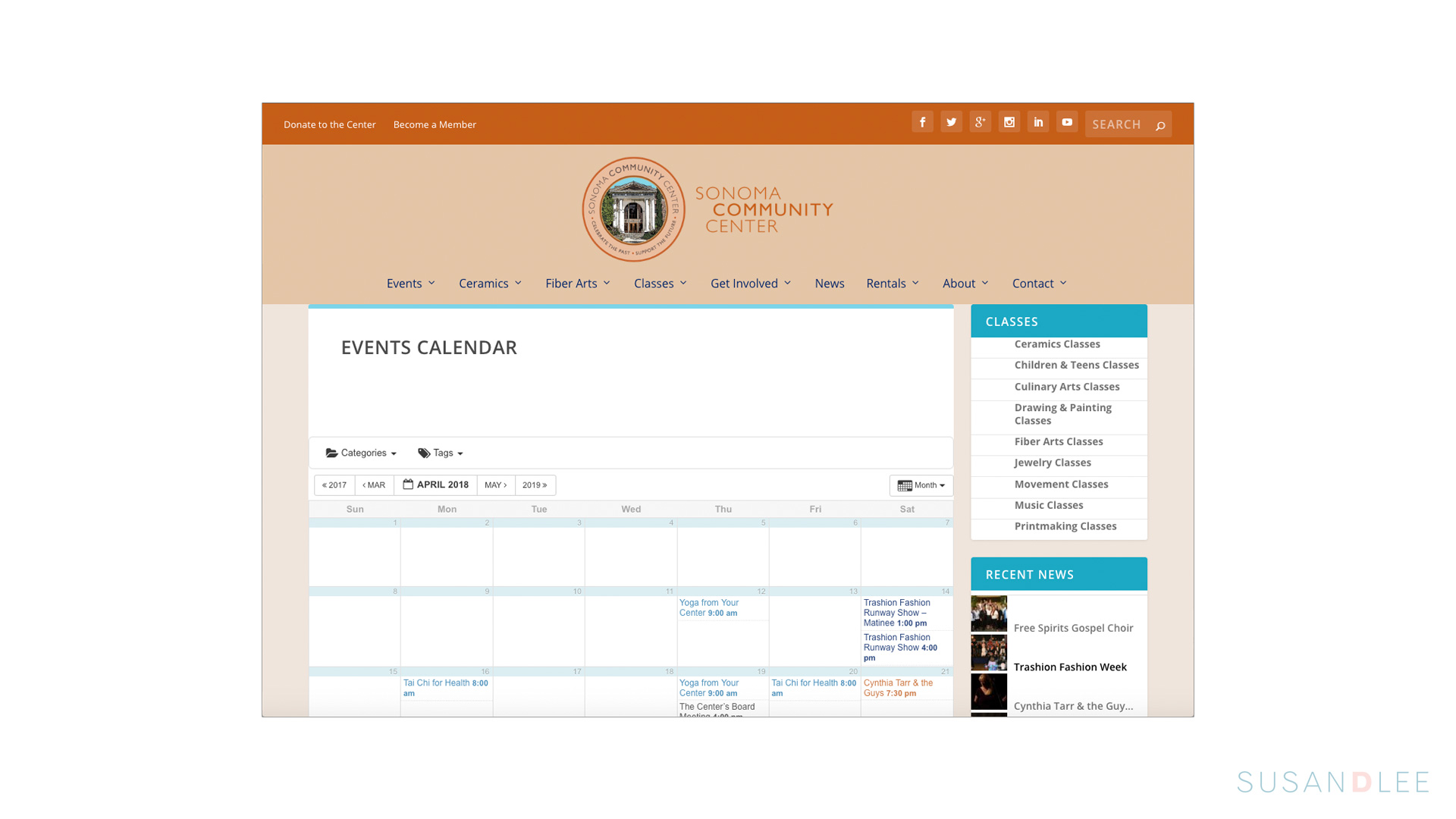Image resolution: width=1456 pixels, height=819 pixels.
Task: Go to next month MAY
Action: point(496,485)
